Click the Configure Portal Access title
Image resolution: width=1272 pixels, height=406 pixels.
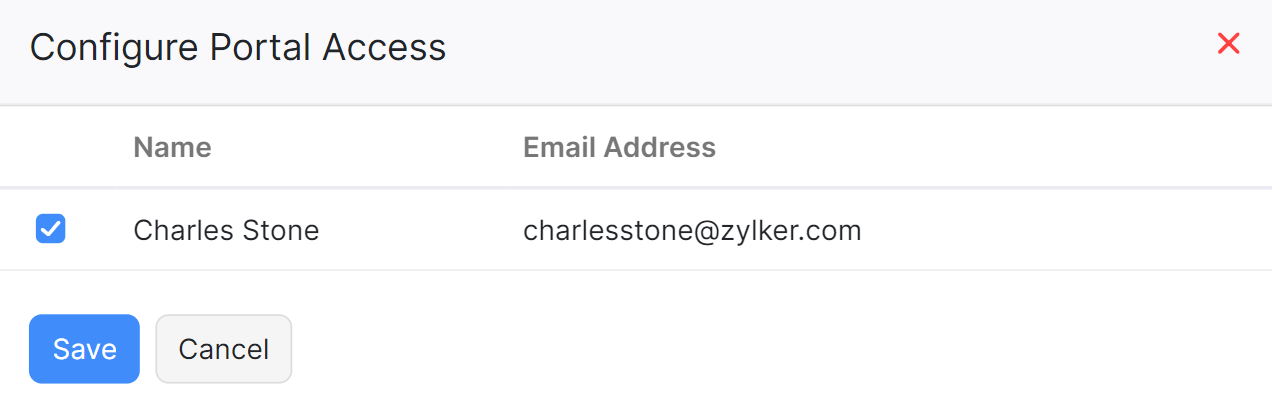pos(238,48)
